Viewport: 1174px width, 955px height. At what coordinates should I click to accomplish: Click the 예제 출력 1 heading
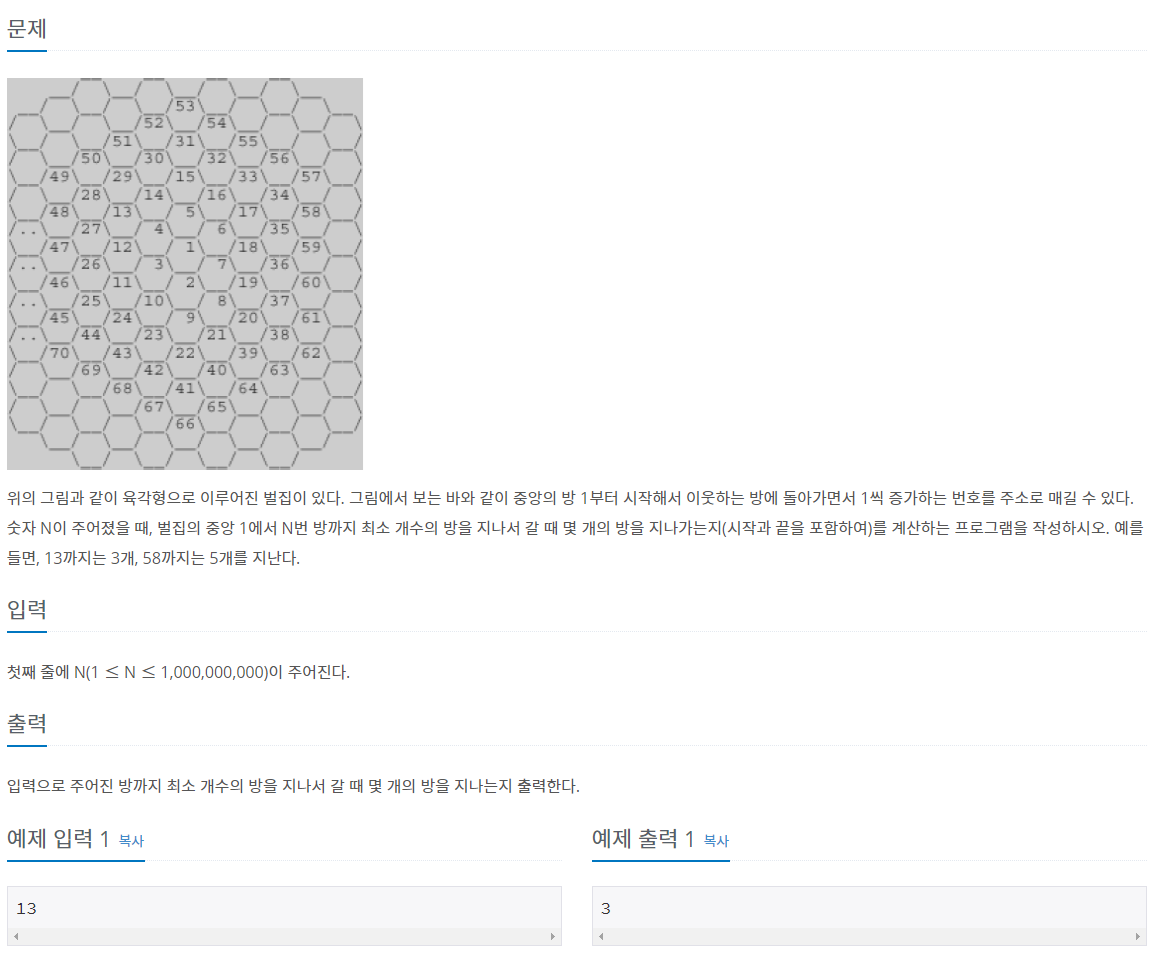coord(643,838)
